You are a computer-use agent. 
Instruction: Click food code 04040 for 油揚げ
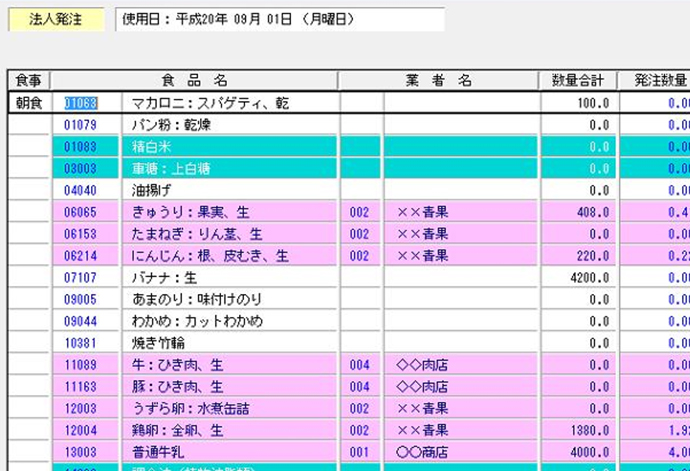(80, 190)
